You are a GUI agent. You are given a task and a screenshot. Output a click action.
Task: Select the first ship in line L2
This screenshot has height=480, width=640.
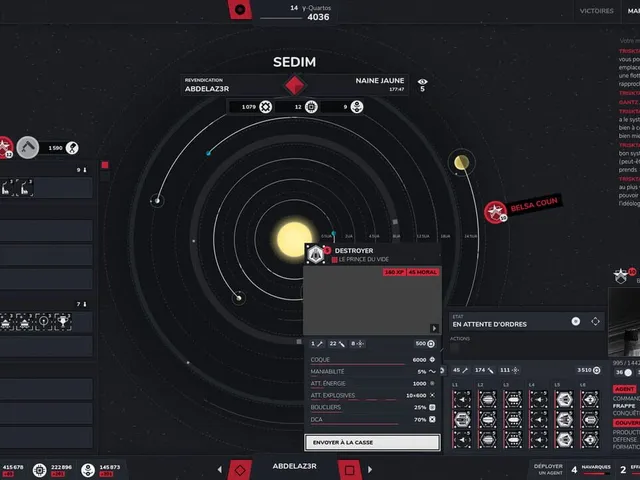click(x=487, y=399)
